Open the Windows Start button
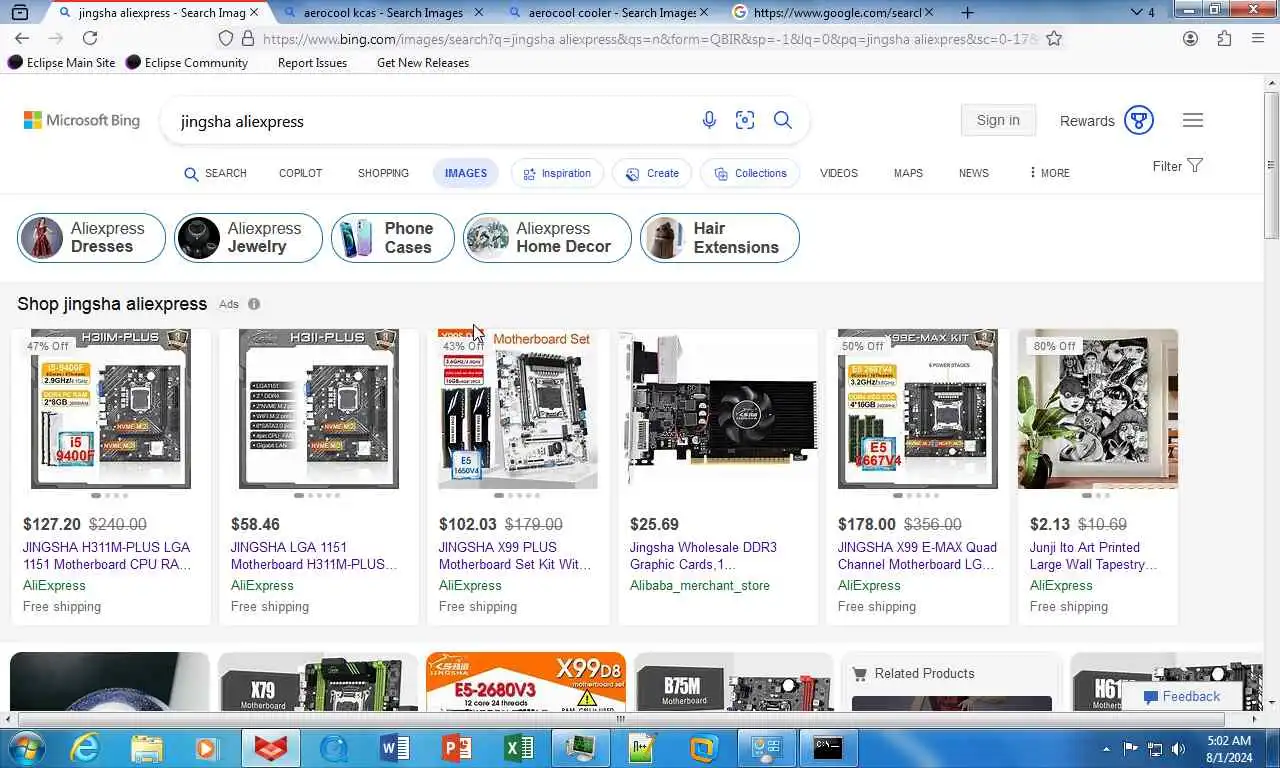 (x=24, y=748)
